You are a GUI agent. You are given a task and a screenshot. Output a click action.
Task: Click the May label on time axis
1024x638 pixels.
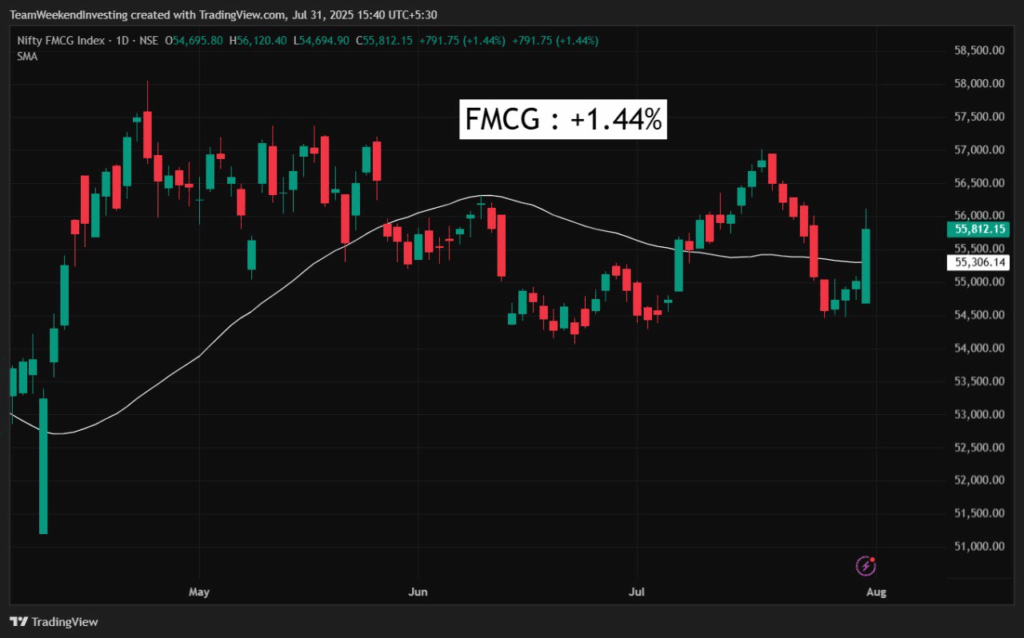199,592
